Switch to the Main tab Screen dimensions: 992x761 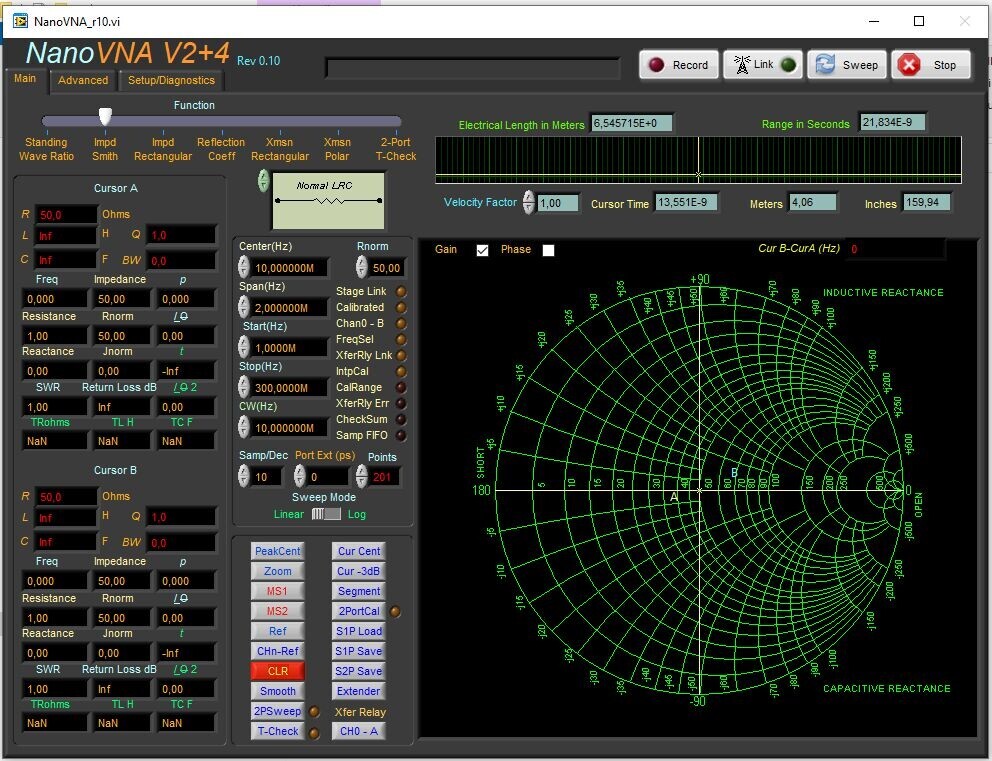pos(25,78)
